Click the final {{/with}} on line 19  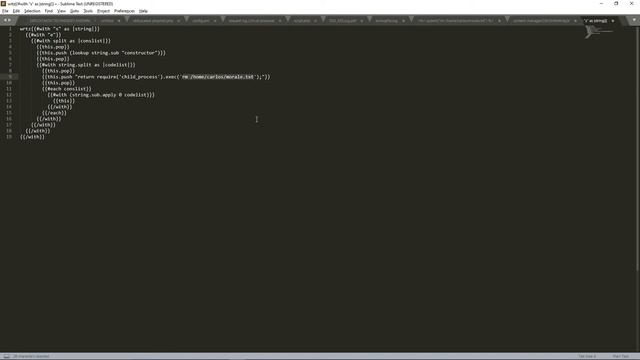[32, 137]
